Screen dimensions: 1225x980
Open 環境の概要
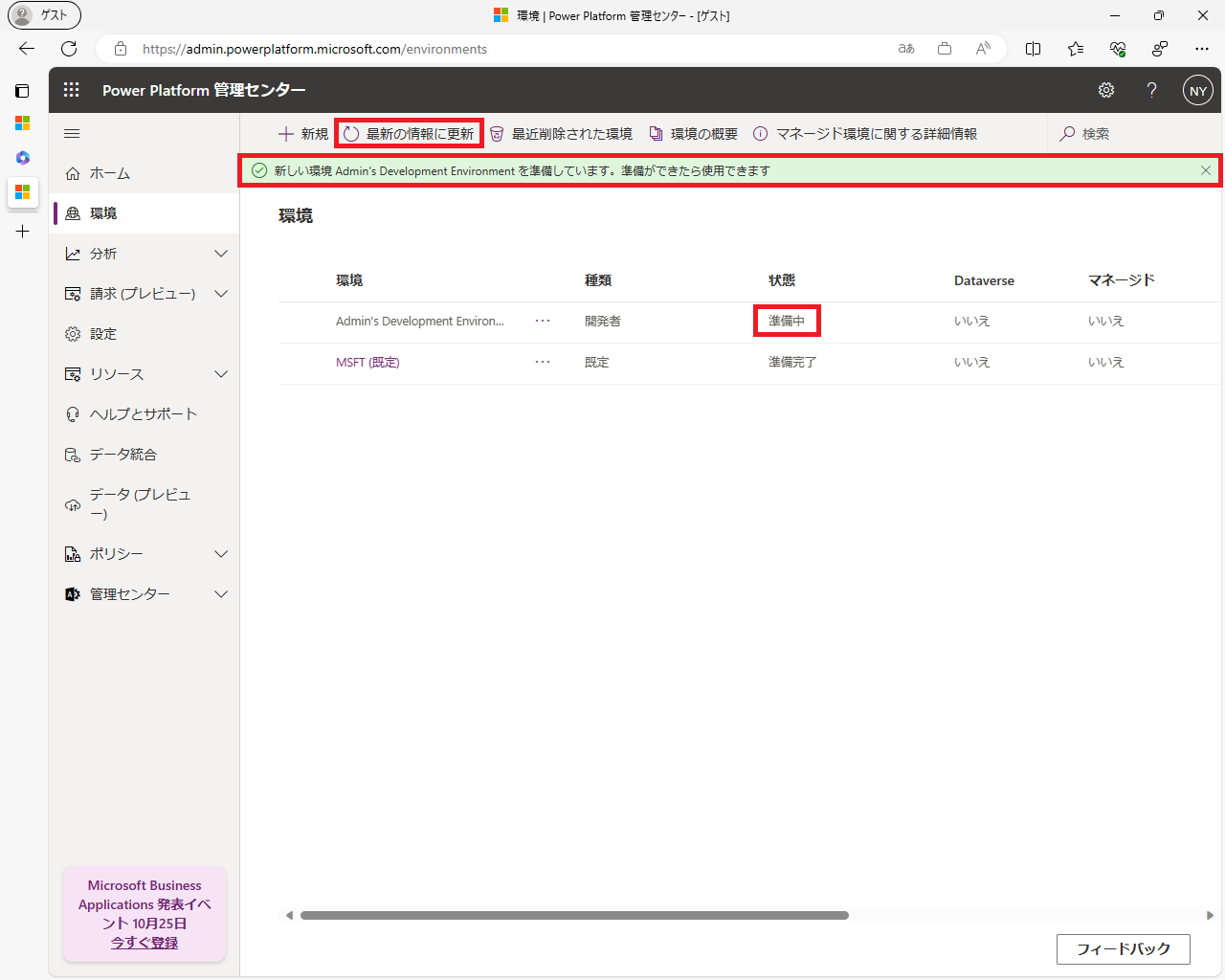(694, 134)
